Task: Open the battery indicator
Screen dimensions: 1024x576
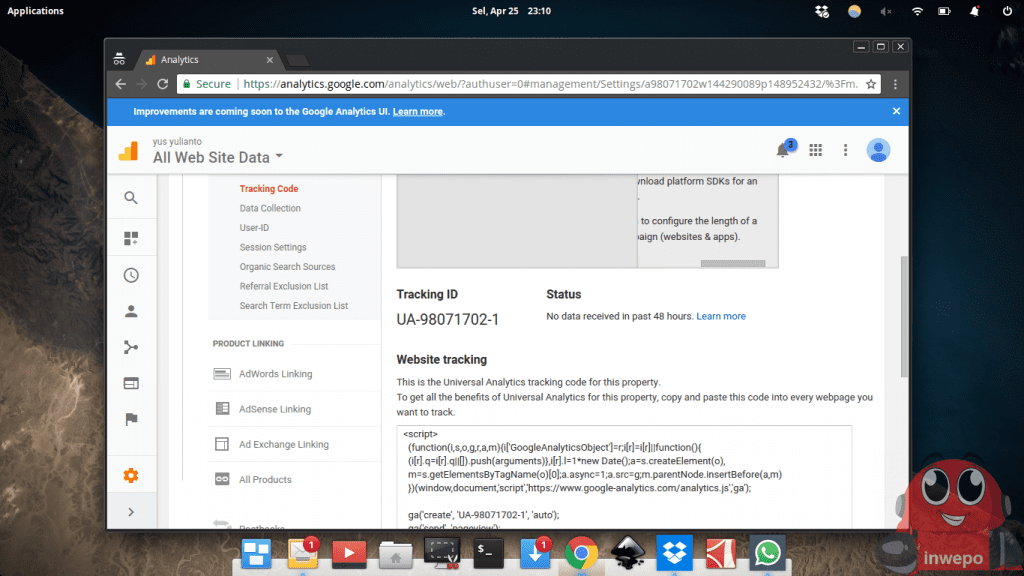Action: point(944,11)
